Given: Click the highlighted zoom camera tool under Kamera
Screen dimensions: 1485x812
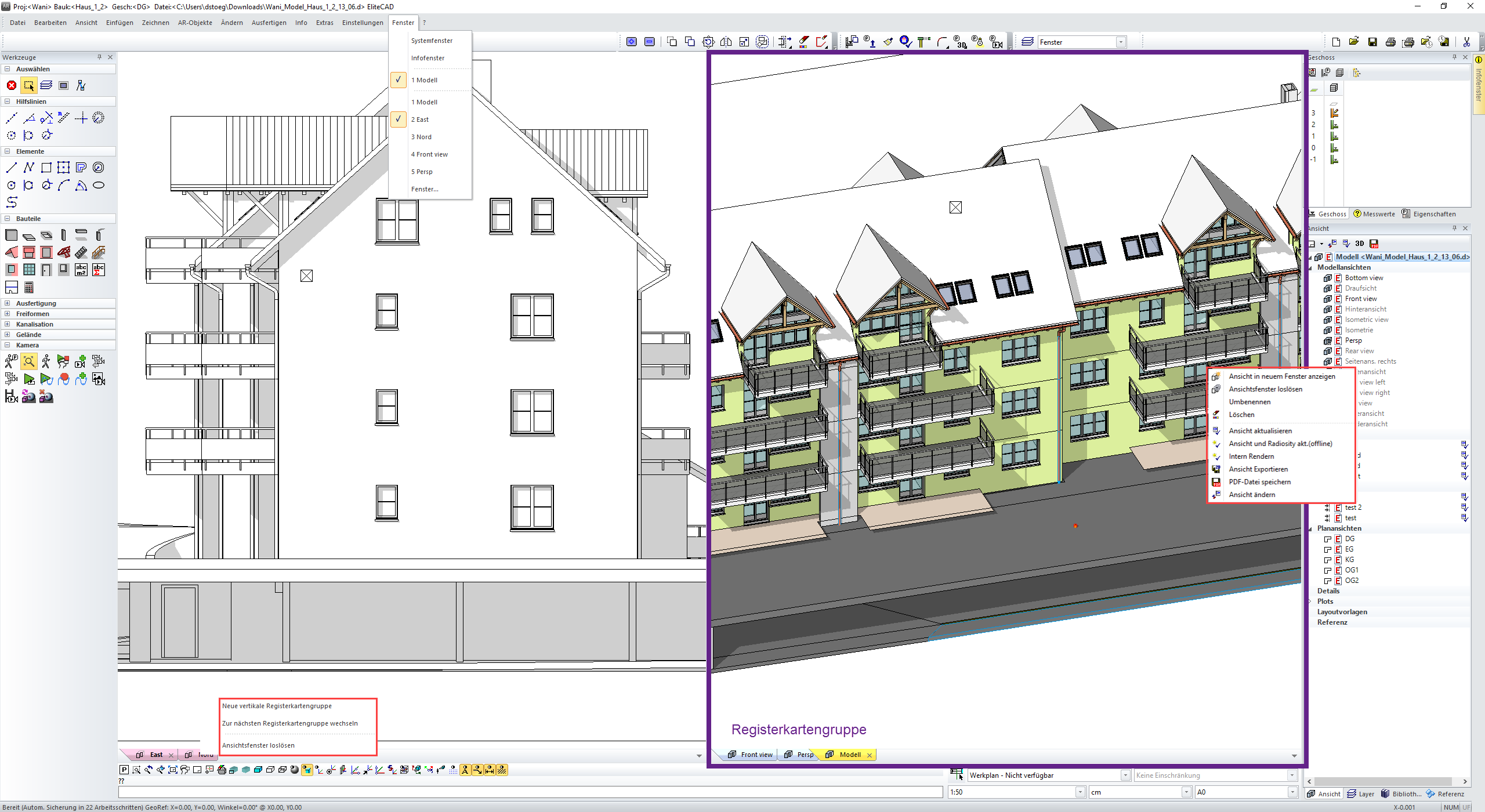Looking at the screenshot, I should click(29, 362).
